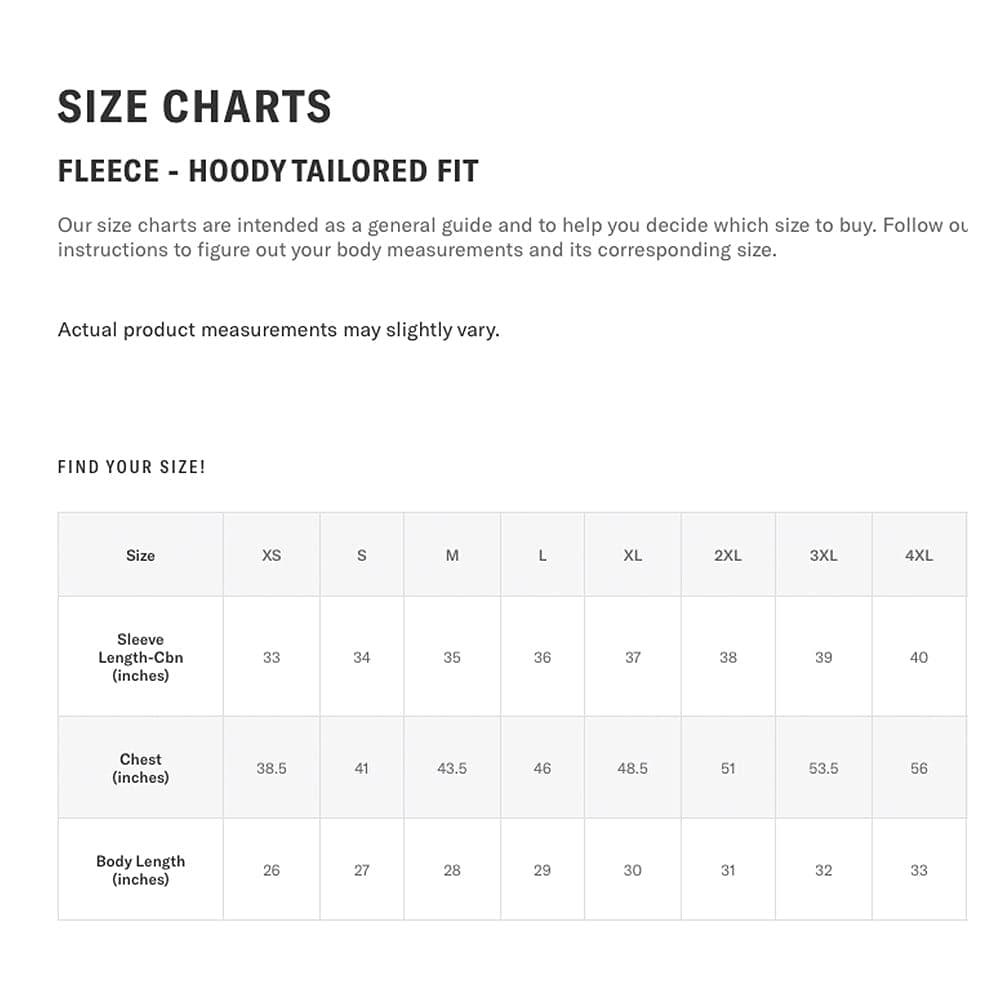Select sleeve length 40 for 4XL
This screenshot has width=1000, height=1000.
(x=918, y=657)
